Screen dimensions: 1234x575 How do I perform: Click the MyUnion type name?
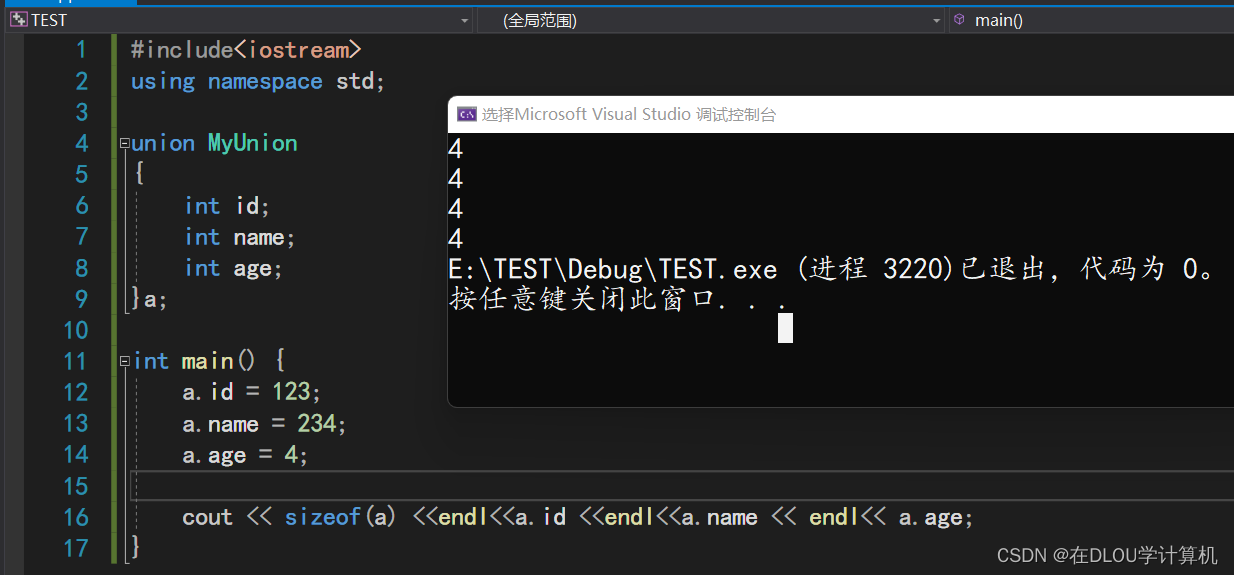[253, 143]
